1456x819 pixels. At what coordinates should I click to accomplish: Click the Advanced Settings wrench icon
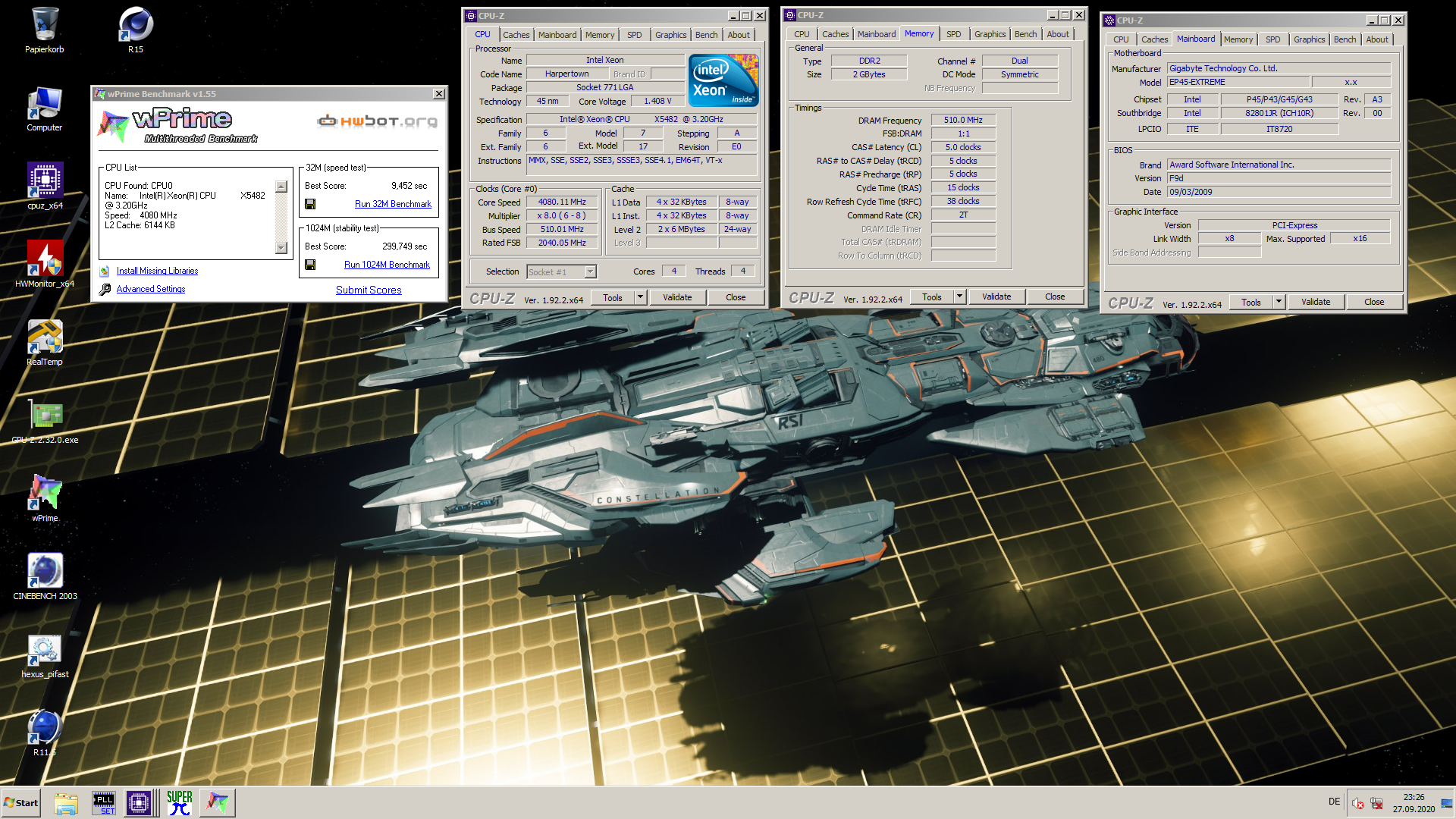[105, 289]
